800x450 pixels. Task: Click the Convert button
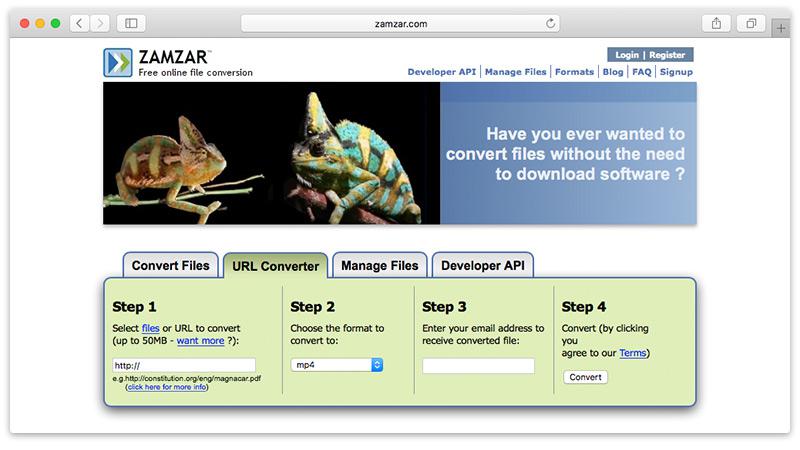click(585, 377)
